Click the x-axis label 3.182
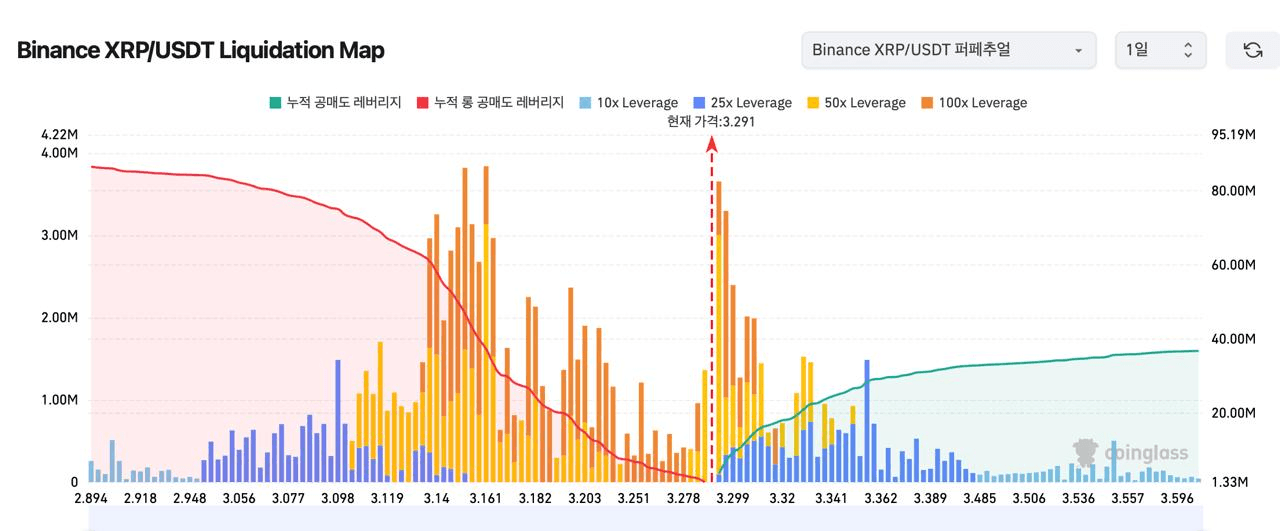1280x531 pixels. pos(535,498)
